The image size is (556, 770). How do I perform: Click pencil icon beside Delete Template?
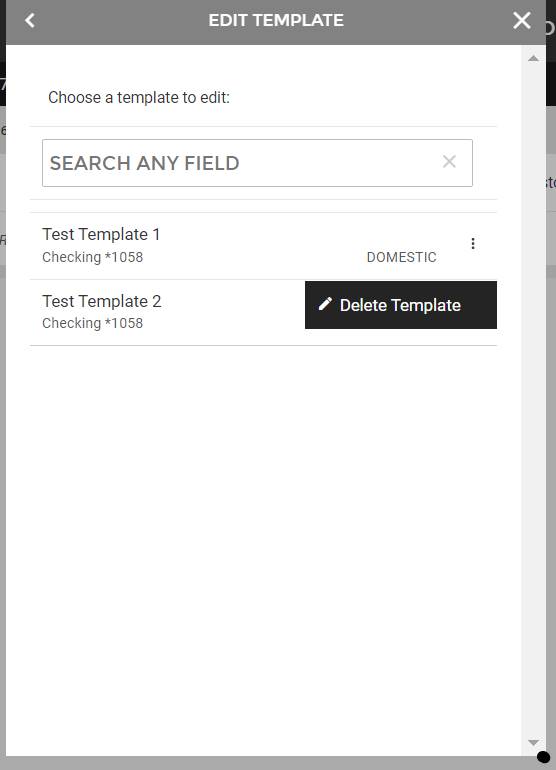point(325,304)
